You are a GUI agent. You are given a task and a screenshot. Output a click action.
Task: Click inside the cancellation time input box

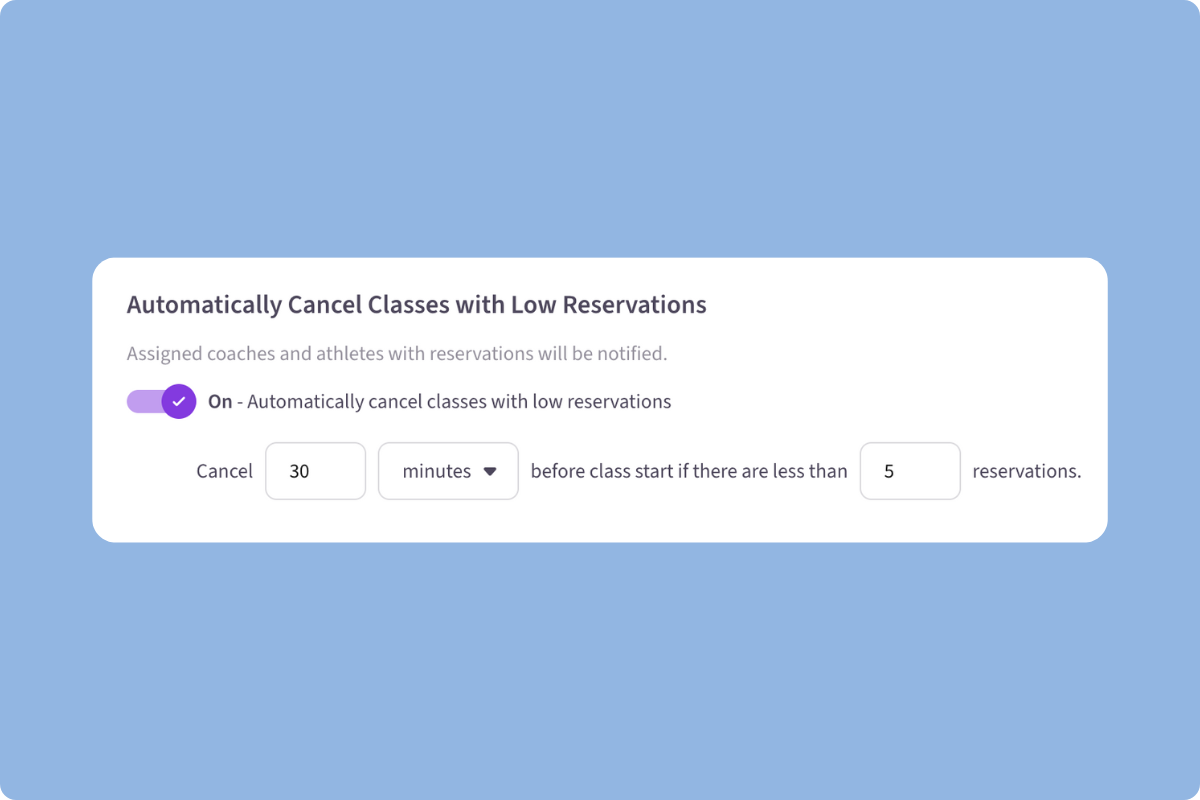click(x=315, y=471)
